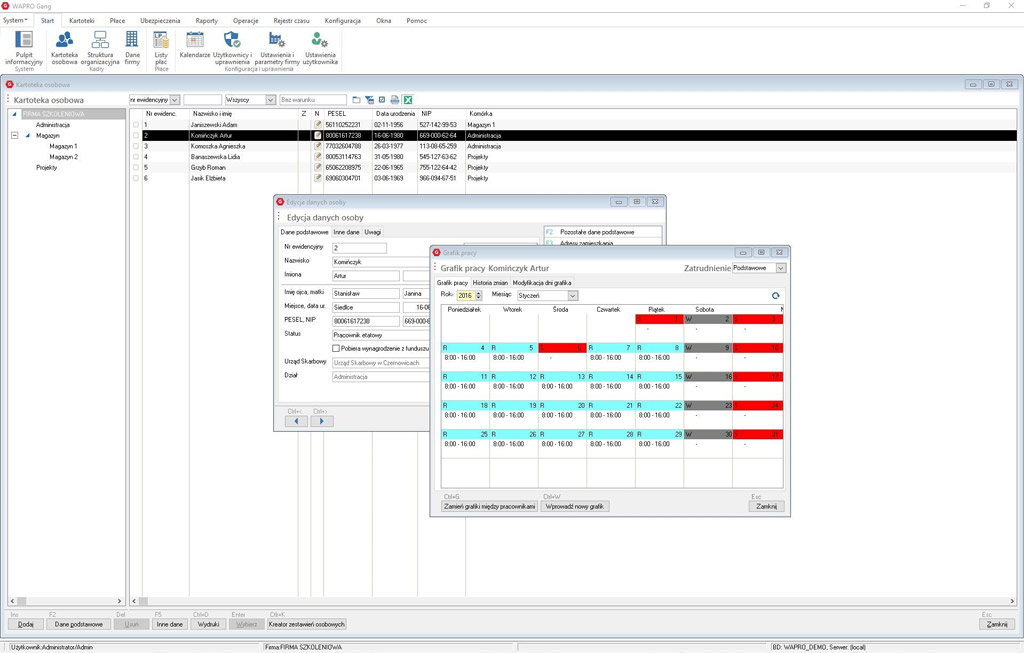
Task: Check the row checkbox for Jasik Elżbieta
Action: pos(136,178)
